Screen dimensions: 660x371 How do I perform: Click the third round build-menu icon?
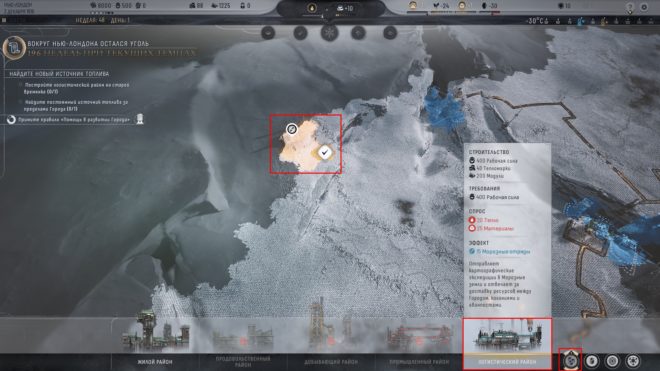(612, 361)
